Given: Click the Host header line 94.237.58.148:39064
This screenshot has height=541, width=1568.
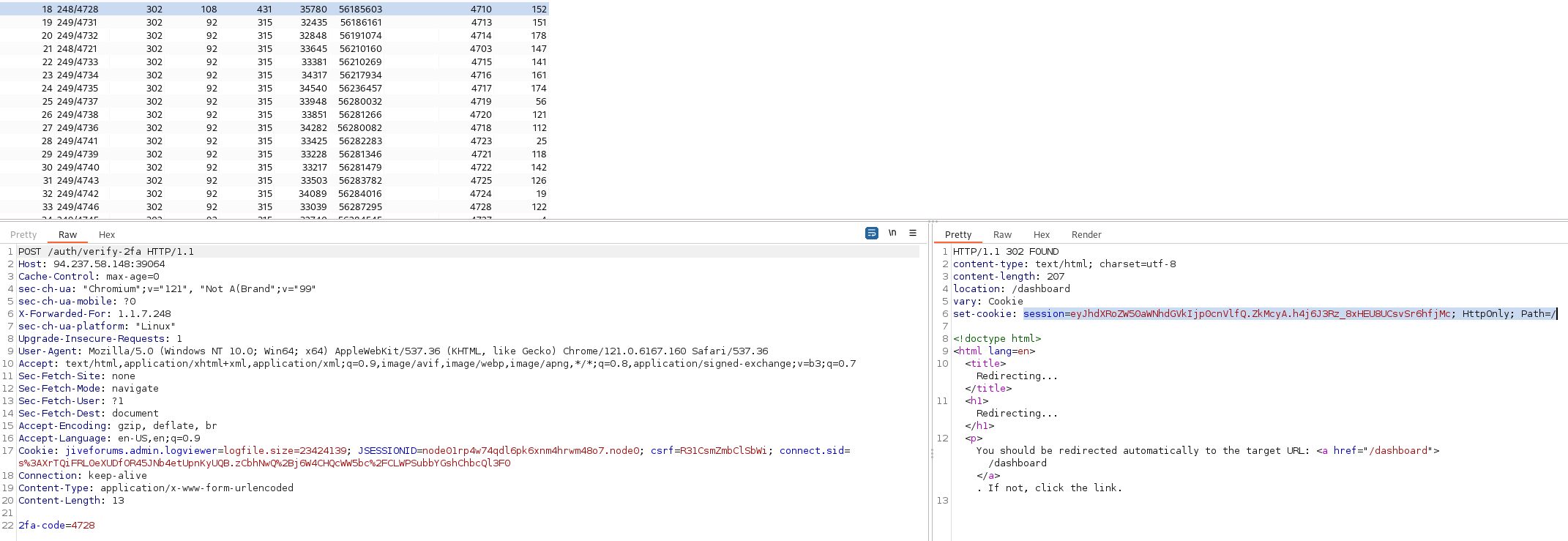Looking at the screenshot, I should tap(92, 264).
